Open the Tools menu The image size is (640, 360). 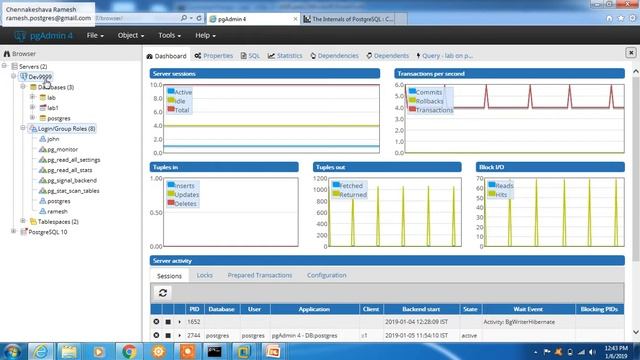point(169,36)
